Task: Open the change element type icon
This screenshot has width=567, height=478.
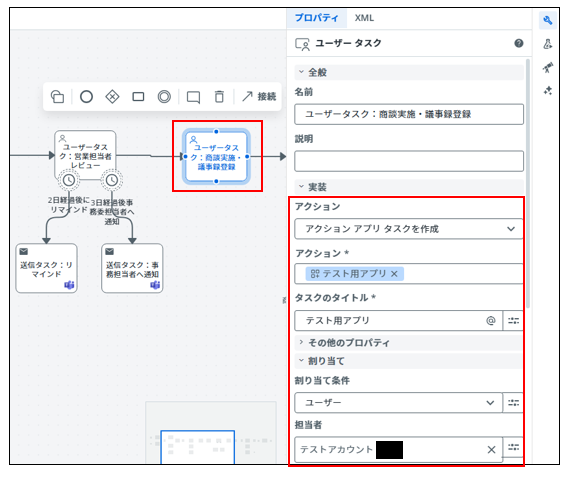Action: coord(57,97)
